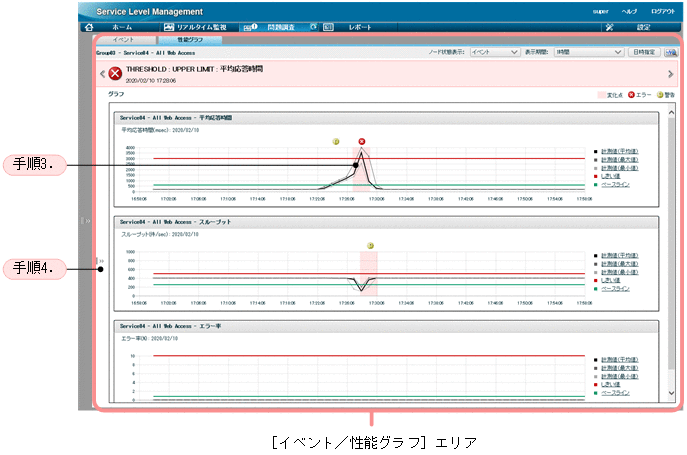Click しきい値 legend link in エラー率 graph

(610, 384)
